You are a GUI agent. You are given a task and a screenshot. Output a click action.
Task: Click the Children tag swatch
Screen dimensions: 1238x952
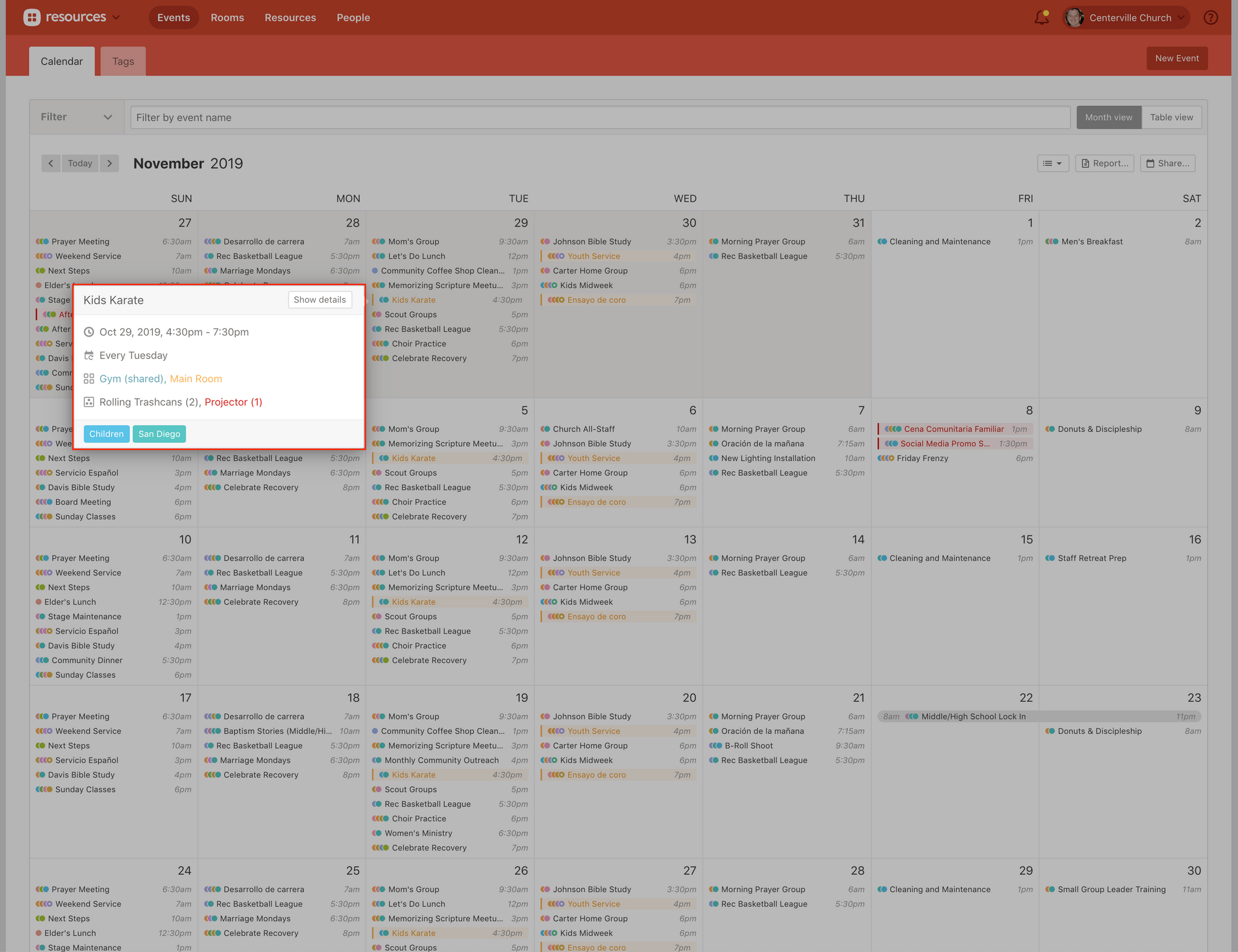(106, 434)
